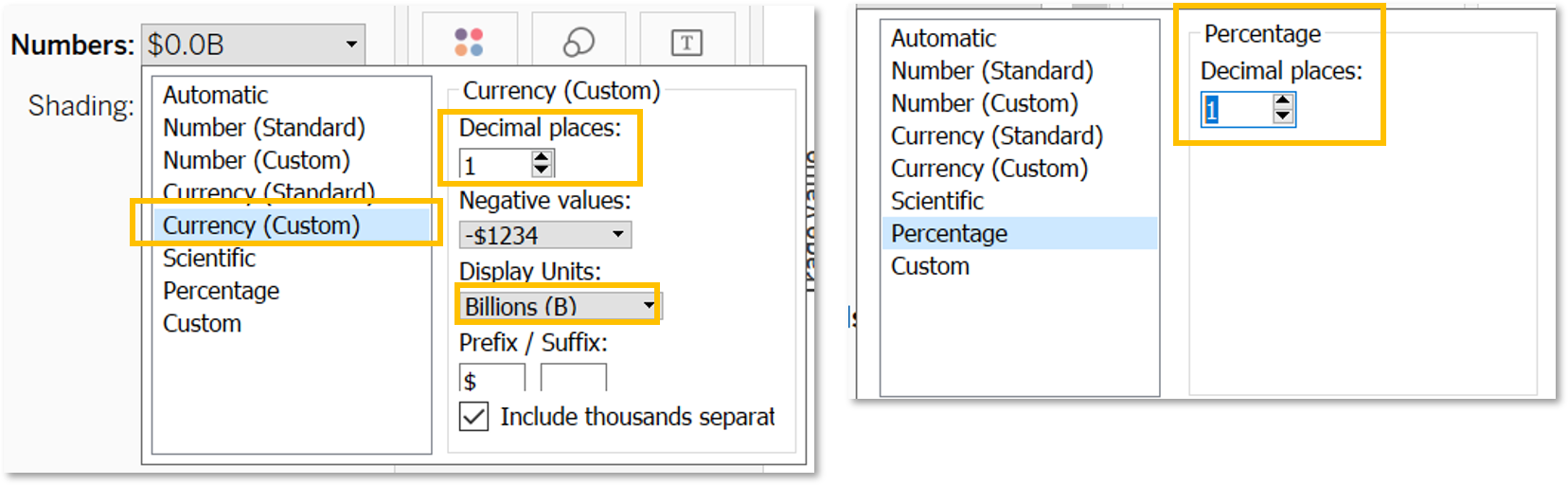Click the empty Suffix input field

(573, 380)
